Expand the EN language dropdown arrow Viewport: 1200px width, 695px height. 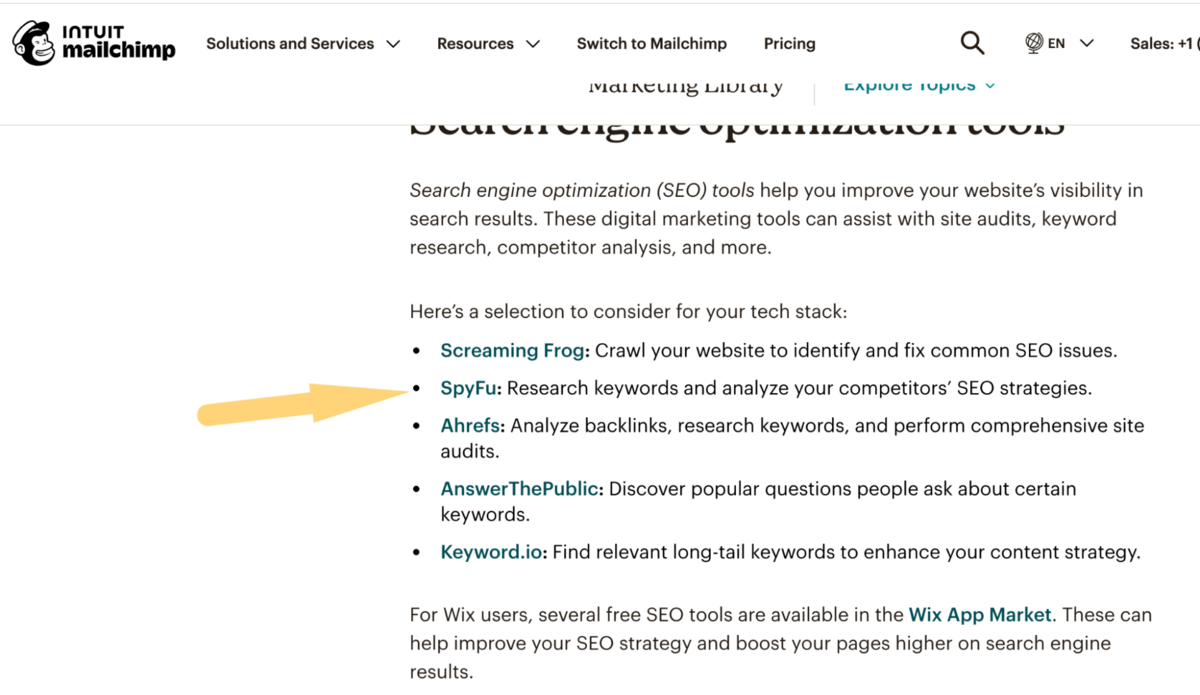coord(1087,44)
